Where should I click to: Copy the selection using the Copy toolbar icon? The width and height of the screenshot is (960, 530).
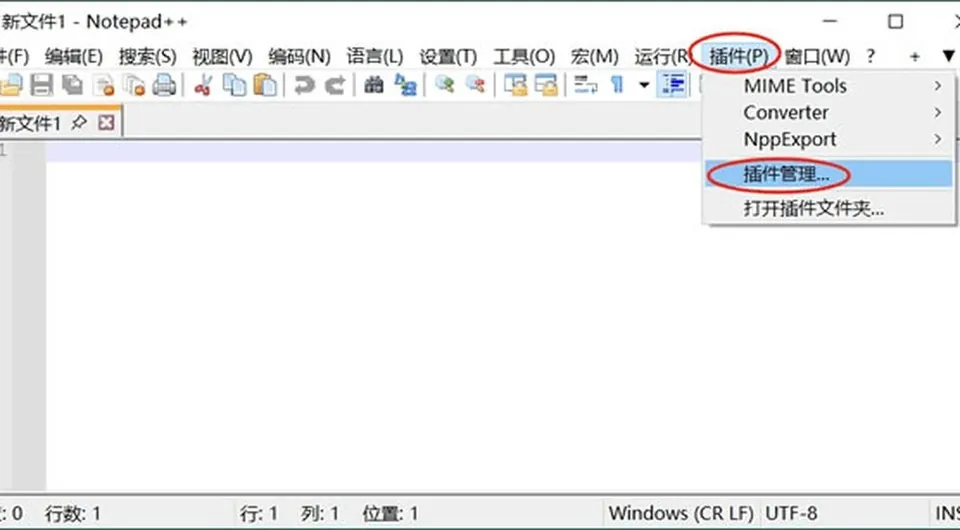[x=234, y=85]
